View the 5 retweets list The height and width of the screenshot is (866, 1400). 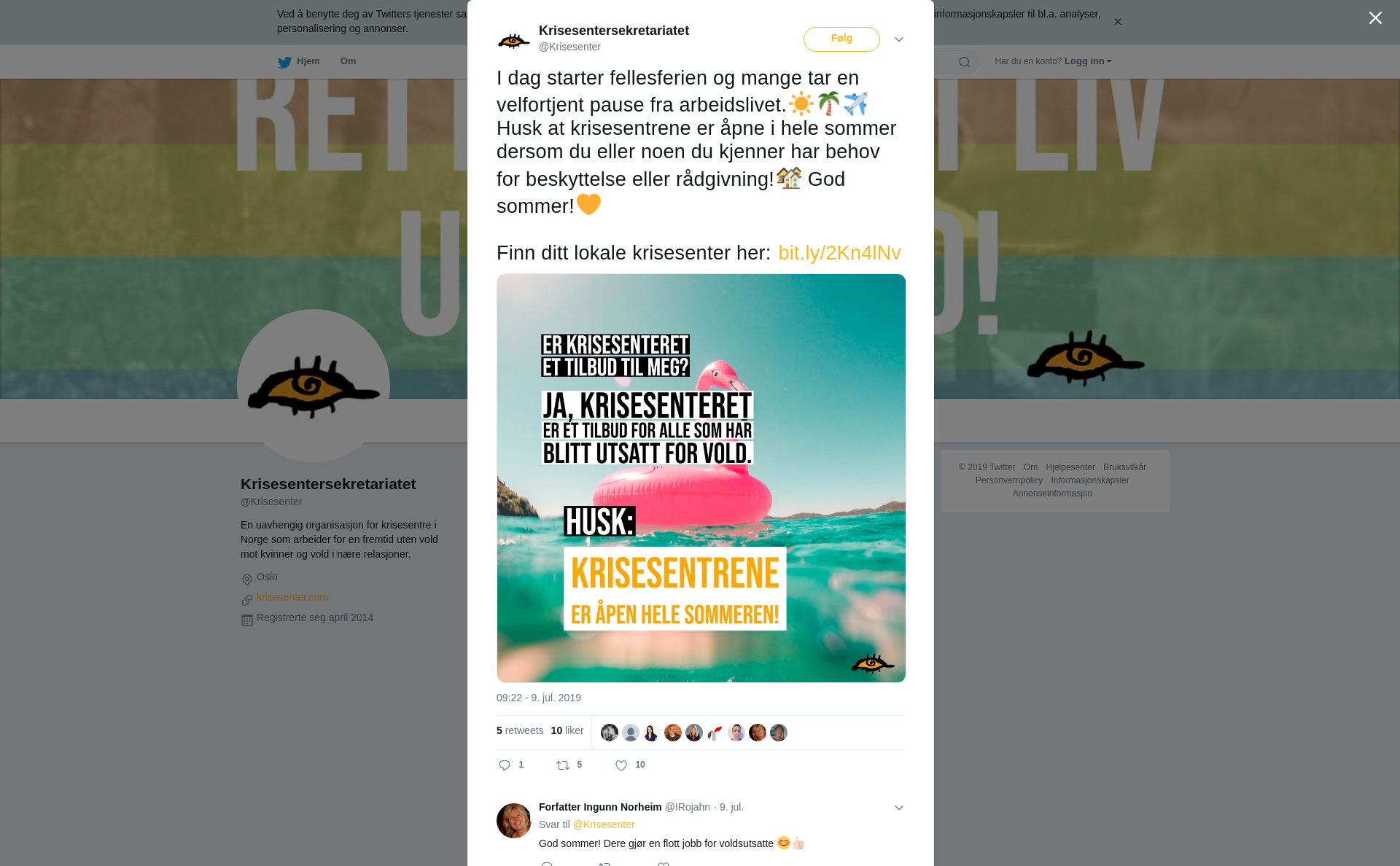pyautogui.click(x=520, y=730)
